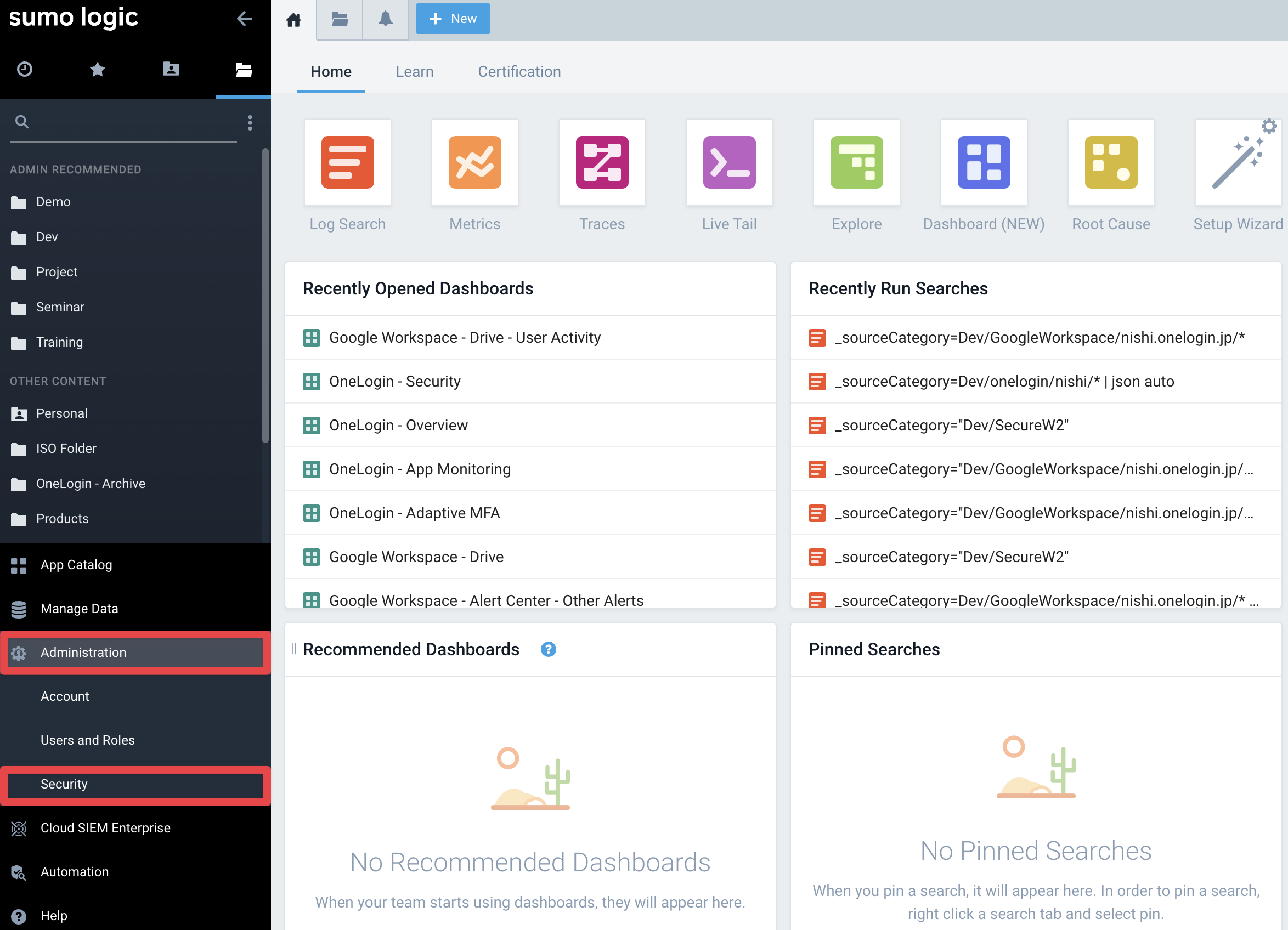
Task: Open the Library folder icon in top bar
Action: tap(340, 19)
